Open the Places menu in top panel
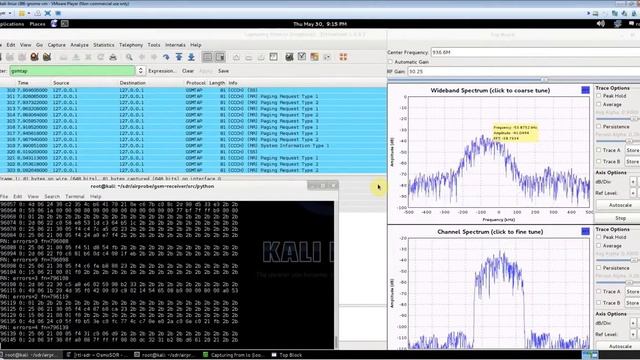Screen dimensions: 640x360 [x=37, y=24]
